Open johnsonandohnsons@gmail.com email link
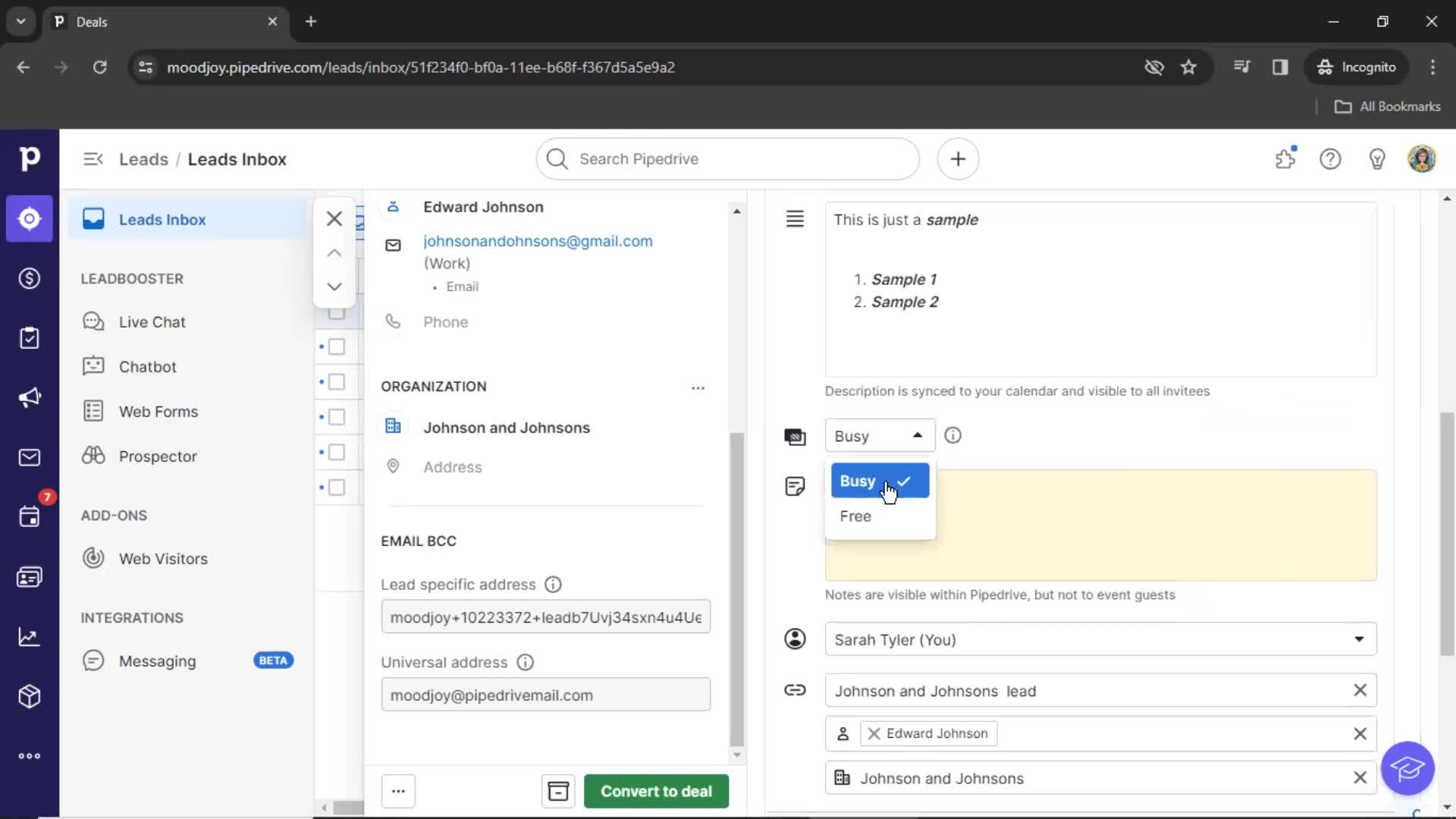The height and width of the screenshot is (819, 1456). (538, 241)
